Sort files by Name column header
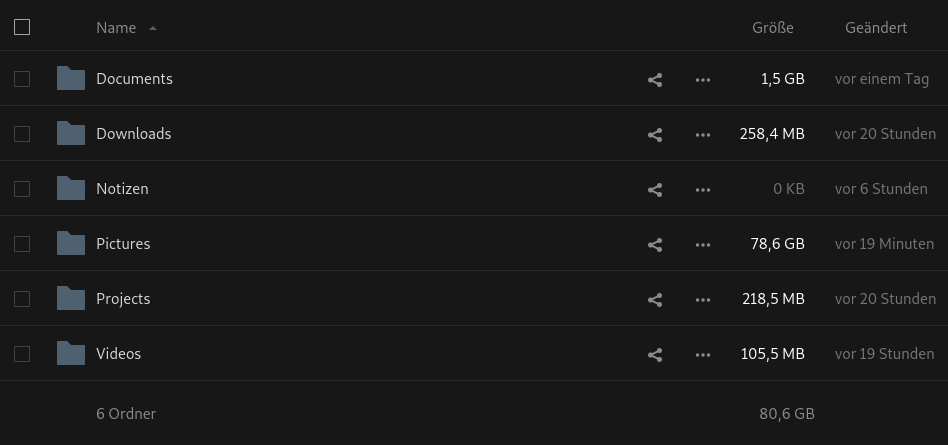The width and height of the screenshot is (948, 445). 116,28
